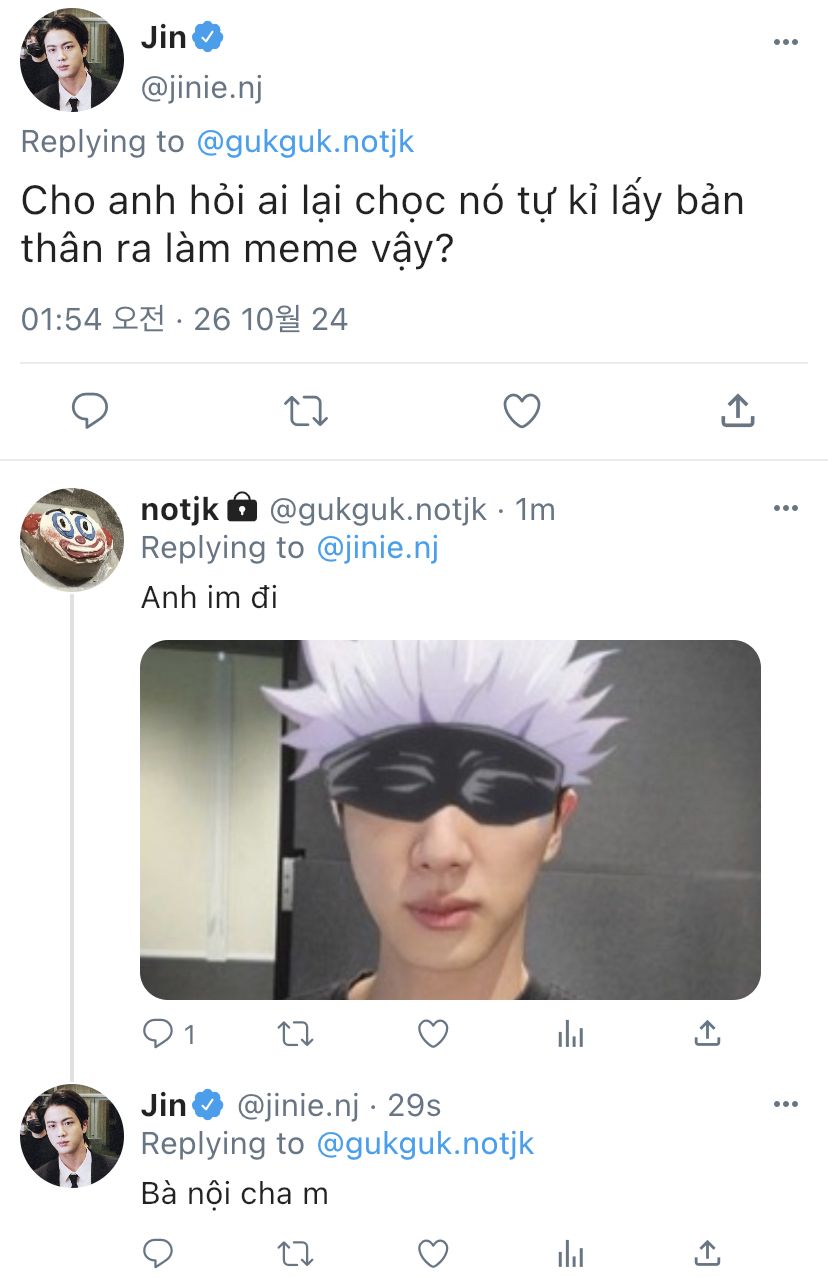Share Jin's main tweet
Image resolution: width=828 pixels, height=1278 pixels.
[x=737, y=410]
